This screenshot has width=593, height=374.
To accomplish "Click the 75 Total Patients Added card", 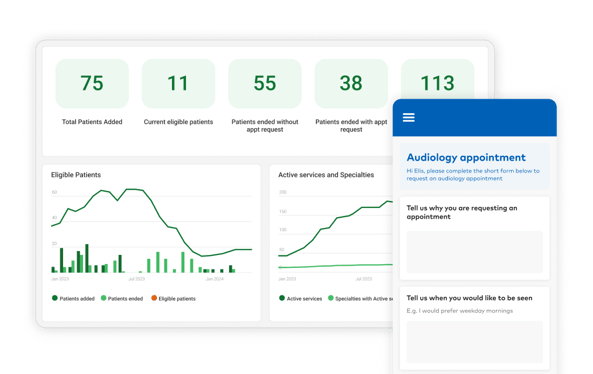I will pos(92,84).
